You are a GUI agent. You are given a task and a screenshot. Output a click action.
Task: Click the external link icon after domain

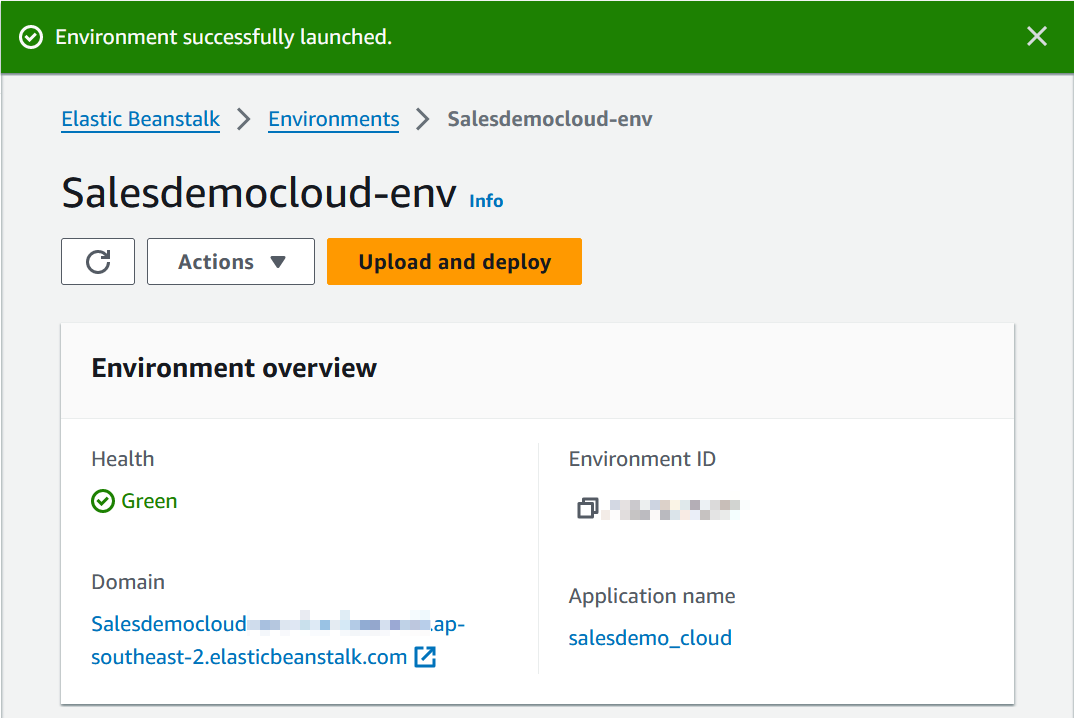coord(425,657)
